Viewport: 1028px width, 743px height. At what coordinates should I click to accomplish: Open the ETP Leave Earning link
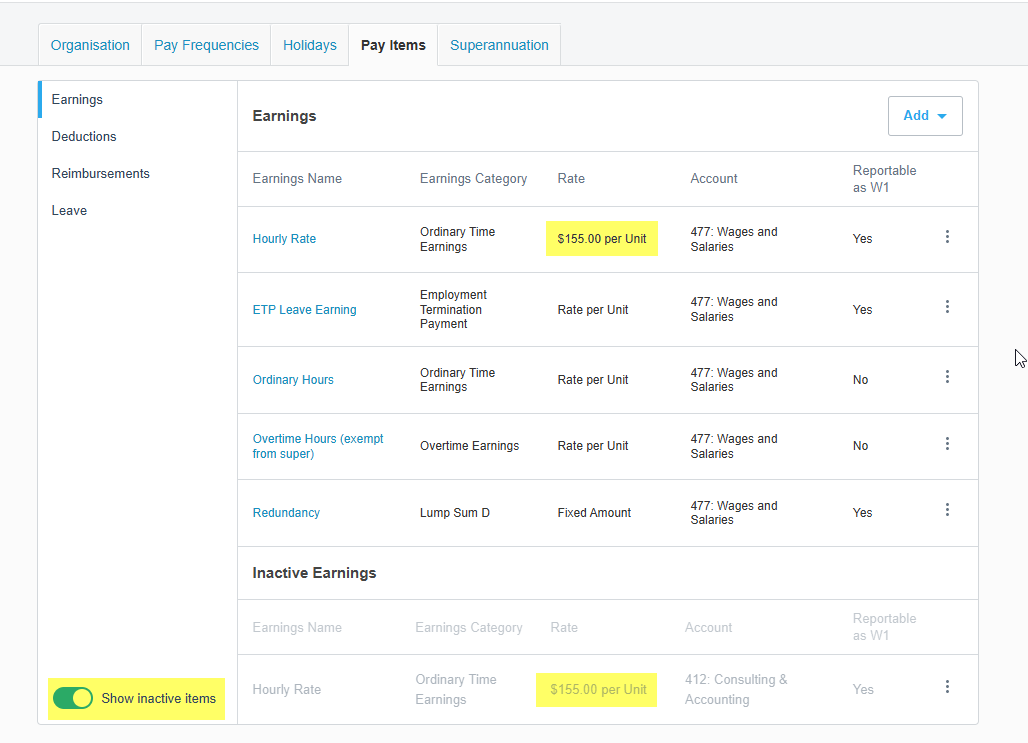304,310
